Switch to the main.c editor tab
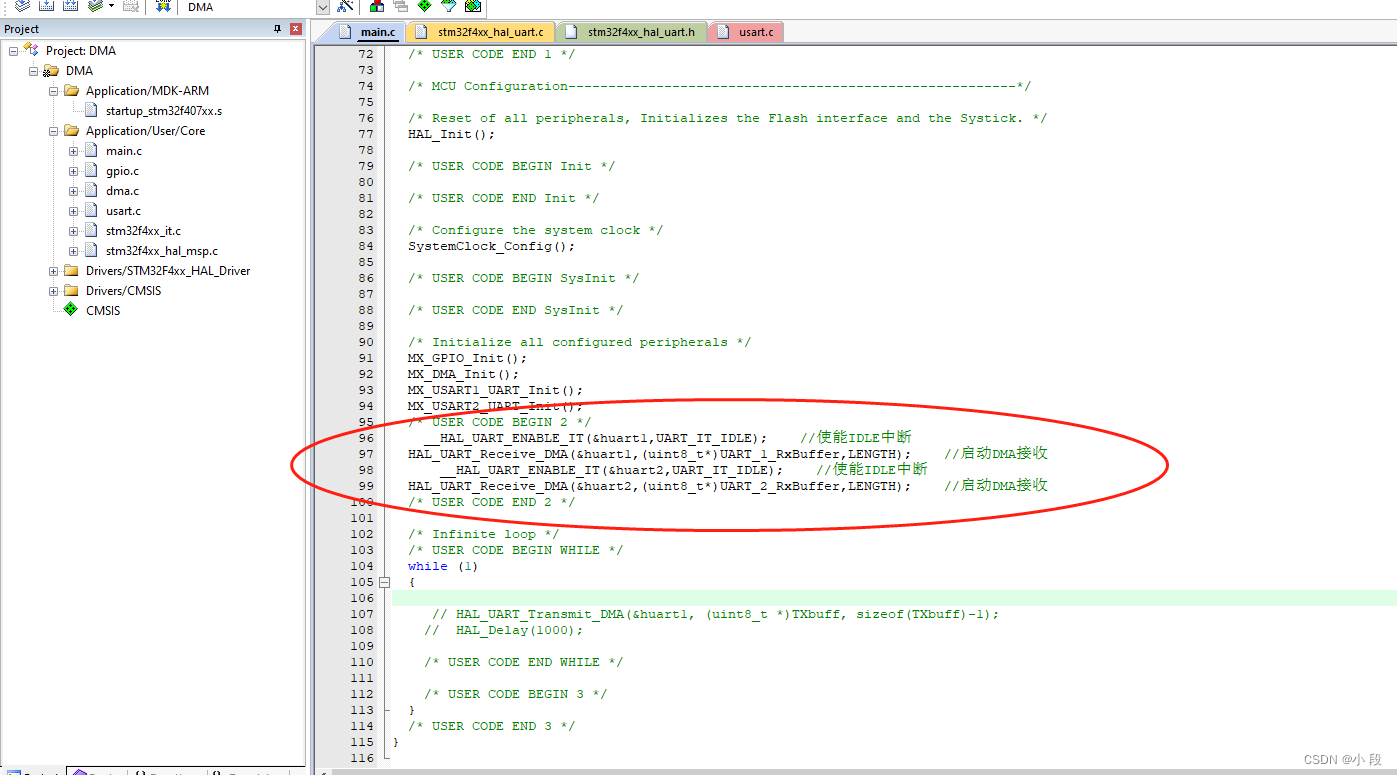This screenshot has height=775, width=1397. [x=368, y=32]
